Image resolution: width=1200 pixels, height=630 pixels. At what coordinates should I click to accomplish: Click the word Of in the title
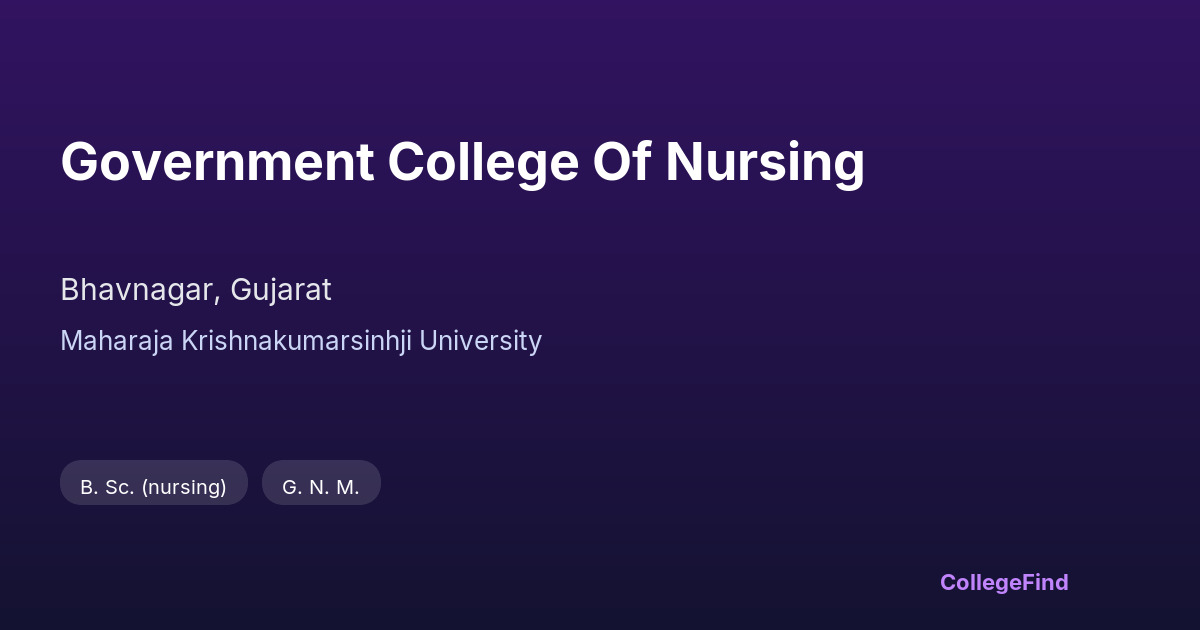click(622, 162)
